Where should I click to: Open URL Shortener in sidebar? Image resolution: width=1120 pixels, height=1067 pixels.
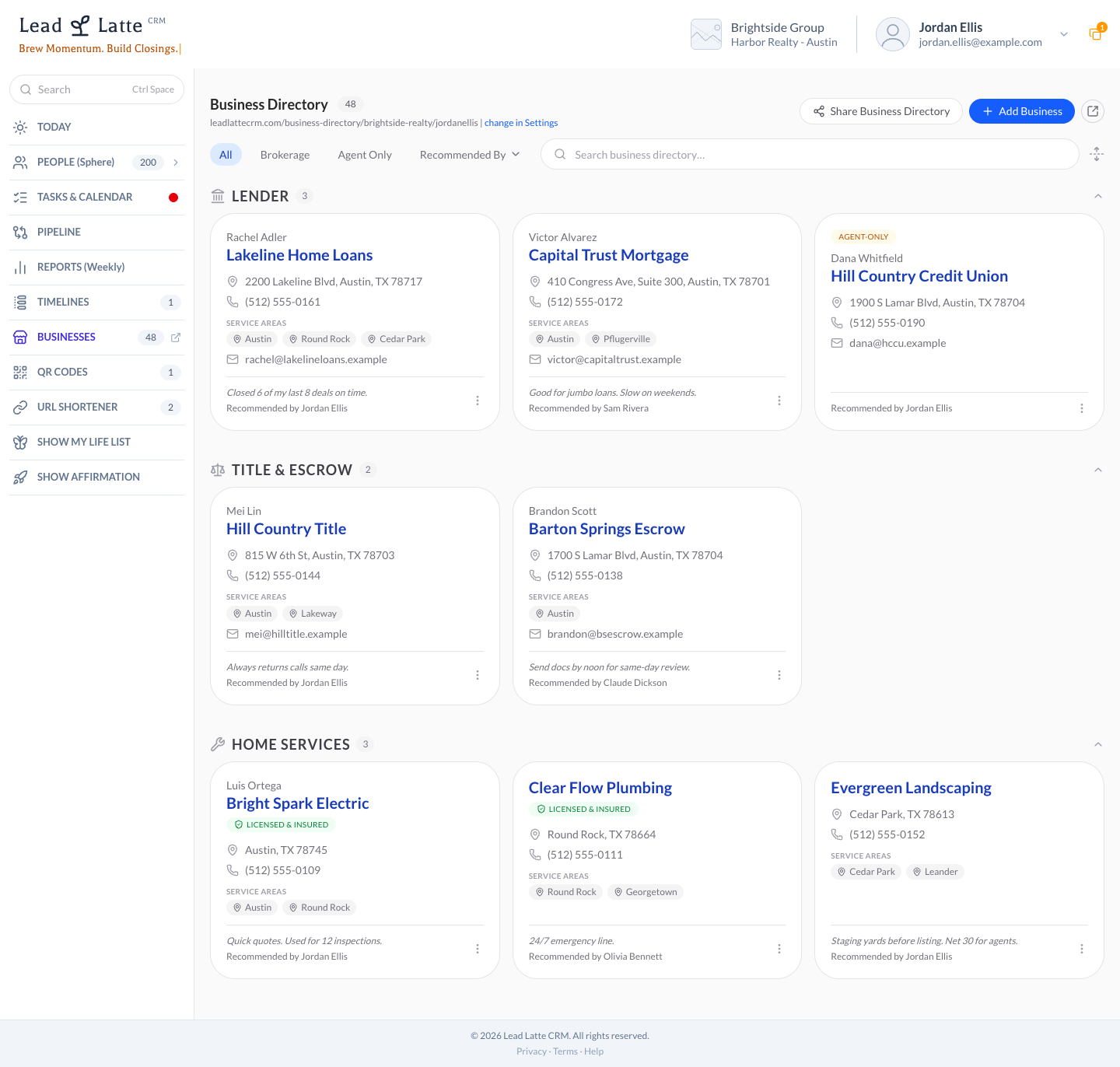[96, 407]
